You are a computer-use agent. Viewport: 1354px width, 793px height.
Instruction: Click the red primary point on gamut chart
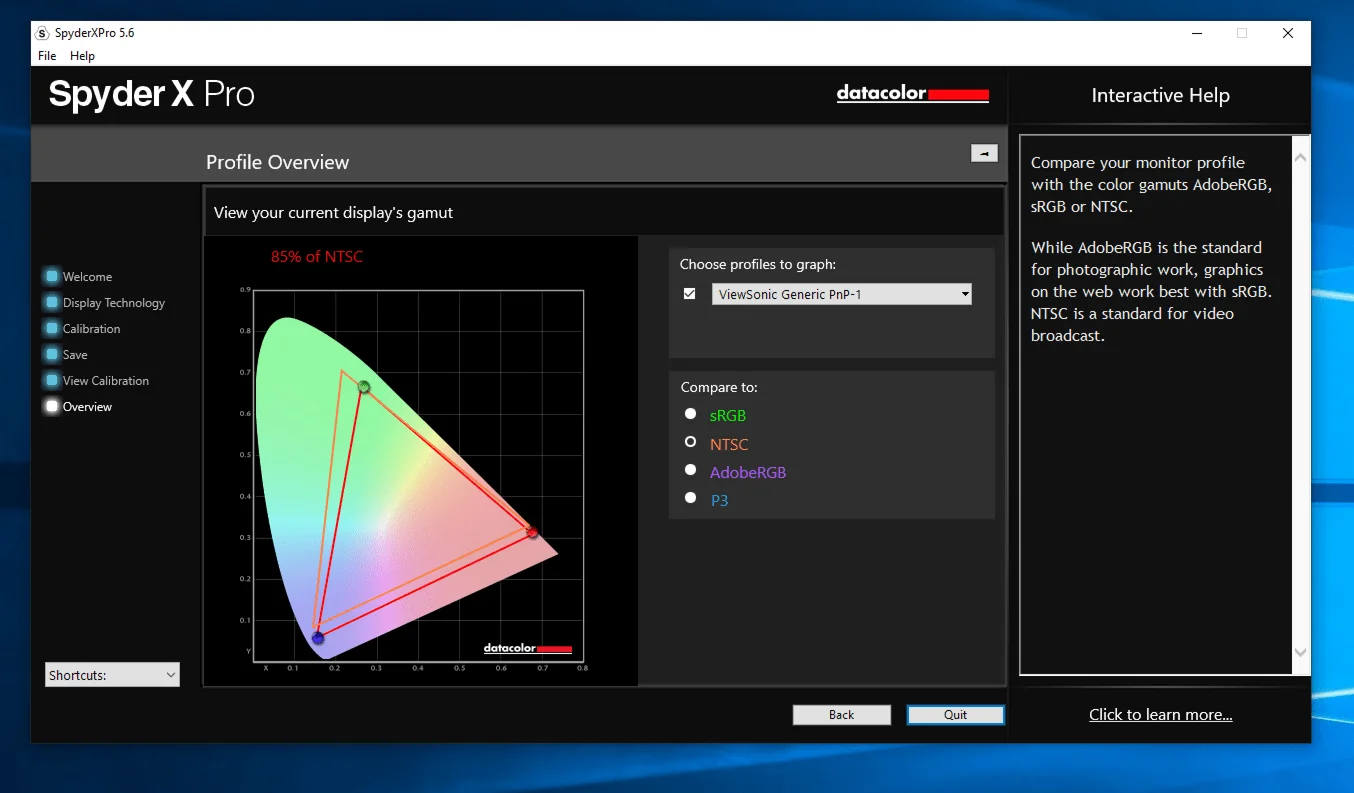[x=532, y=533]
